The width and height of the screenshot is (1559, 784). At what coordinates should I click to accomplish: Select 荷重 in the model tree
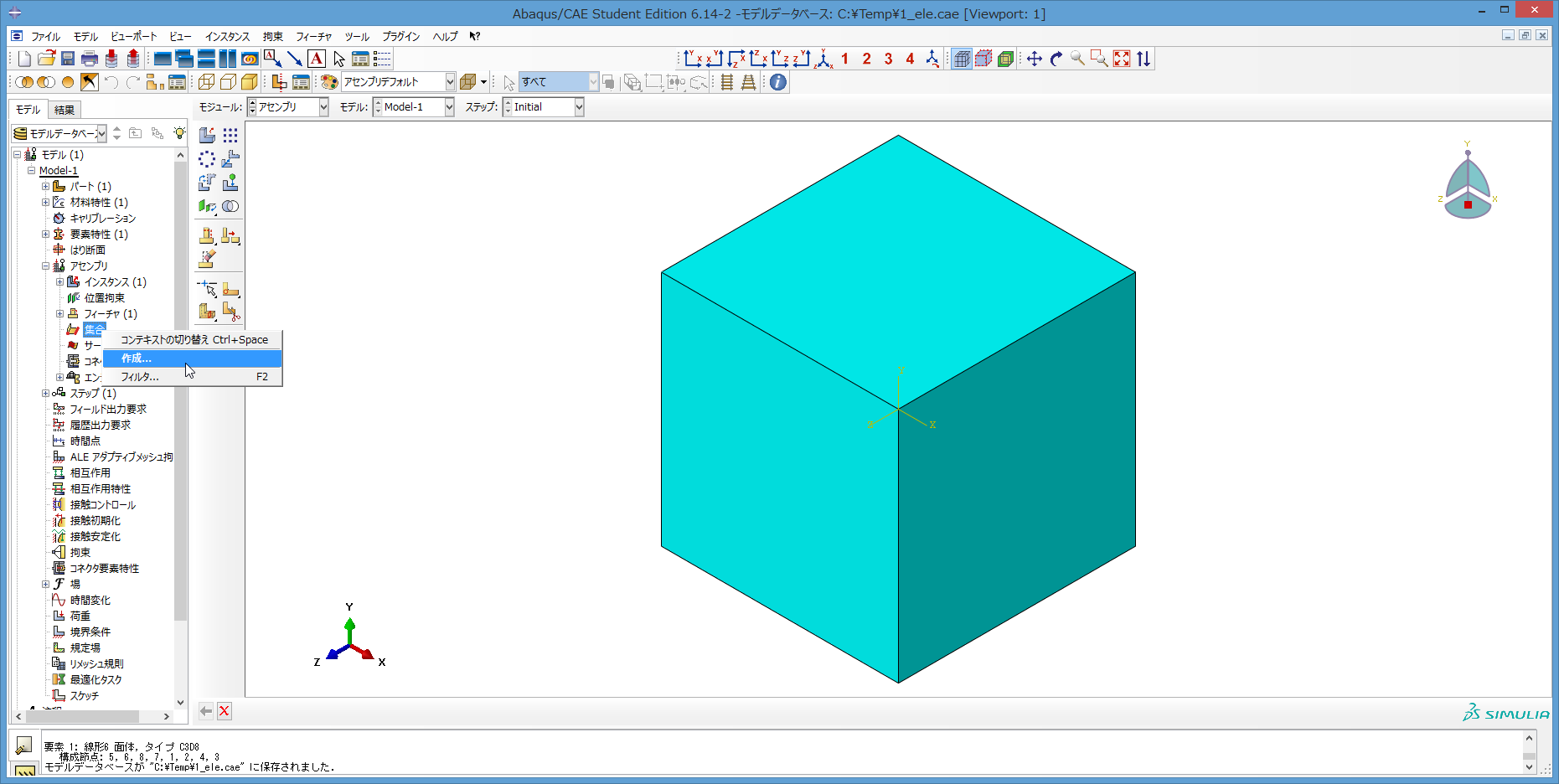pos(80,616)
